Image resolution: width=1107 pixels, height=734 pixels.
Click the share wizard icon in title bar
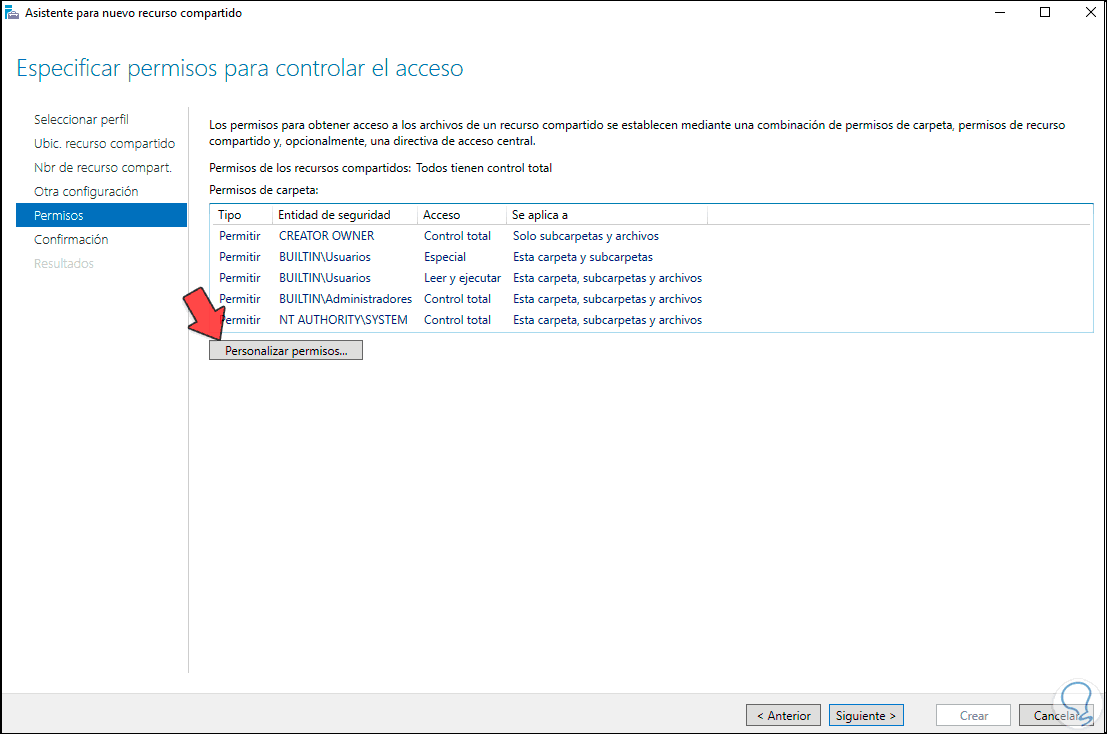coord(11,12)
